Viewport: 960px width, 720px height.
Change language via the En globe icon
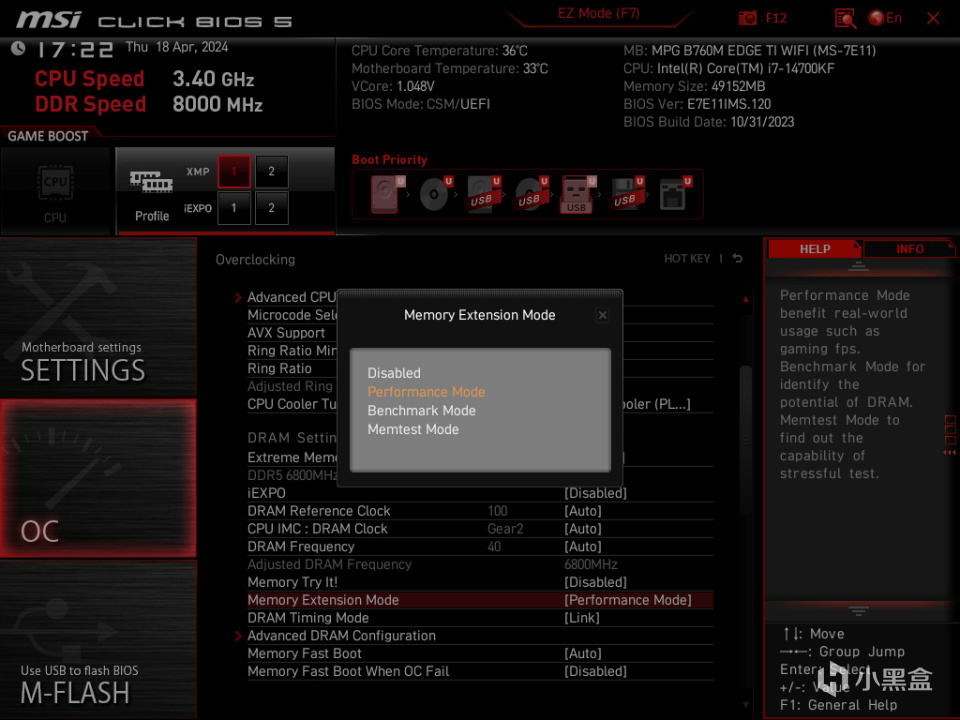(885, 18)
